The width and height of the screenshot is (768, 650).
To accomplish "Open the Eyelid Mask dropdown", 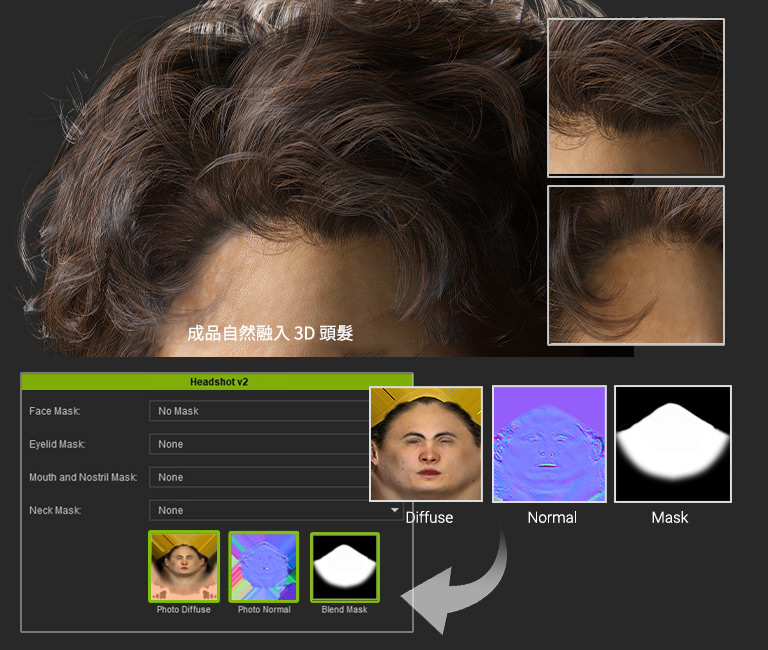I will click(x=259, y=444).
